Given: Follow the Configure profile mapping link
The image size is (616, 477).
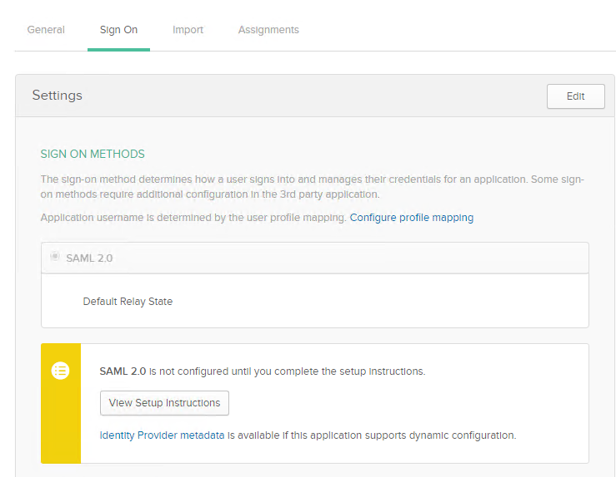Looking at the screenshot, I should click(412, 217).
